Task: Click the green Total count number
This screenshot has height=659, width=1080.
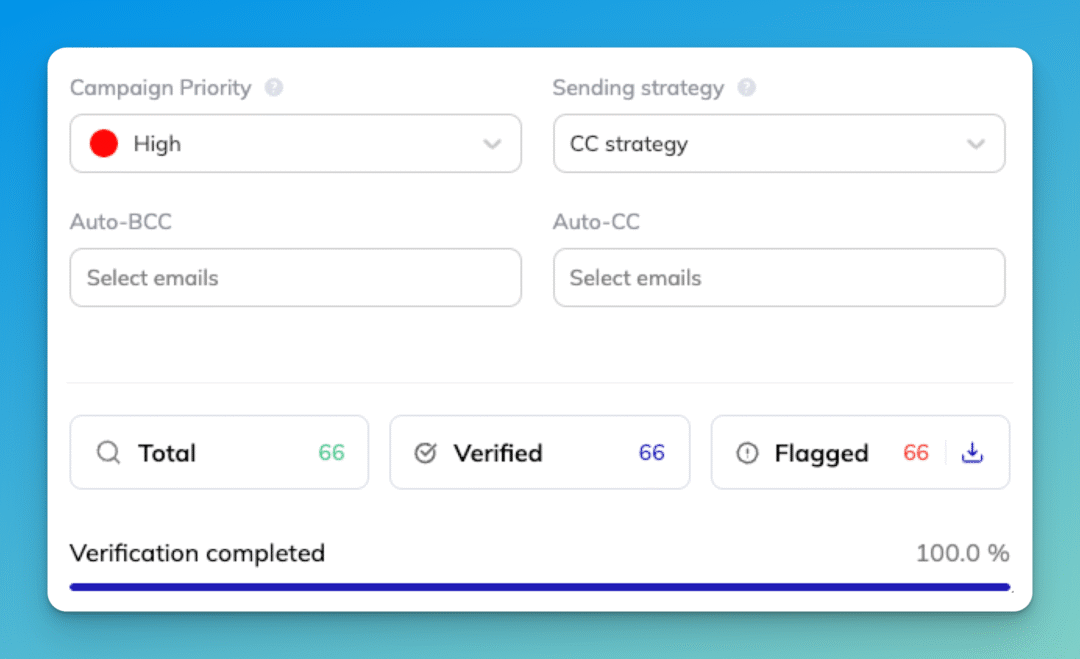Action: click(x=331, y=453)
